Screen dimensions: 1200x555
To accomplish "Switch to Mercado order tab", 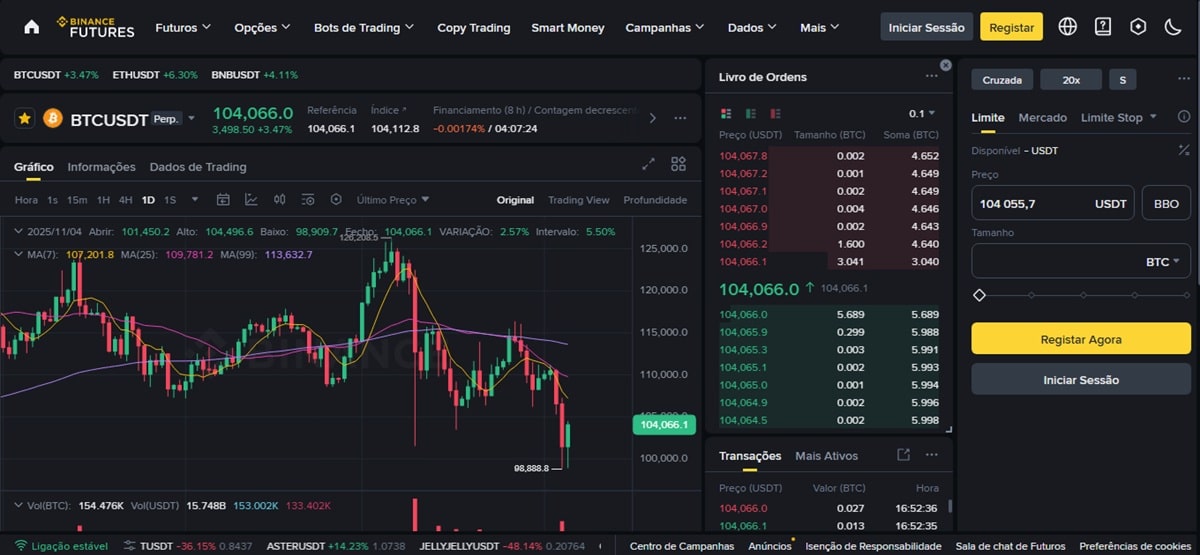I will pyautogui.click(x=1042, y=117).
